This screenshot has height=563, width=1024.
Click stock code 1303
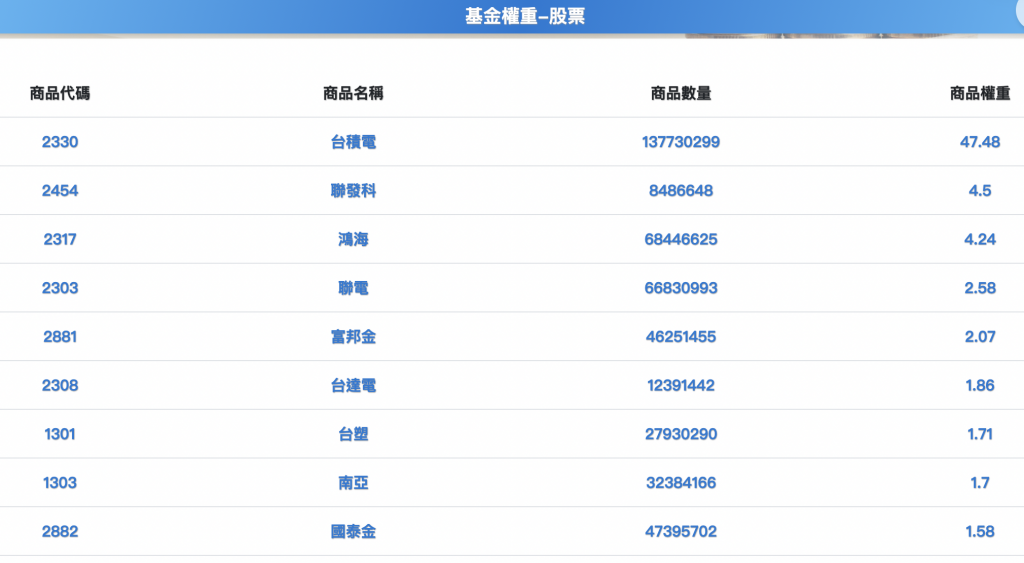(60, 483)
